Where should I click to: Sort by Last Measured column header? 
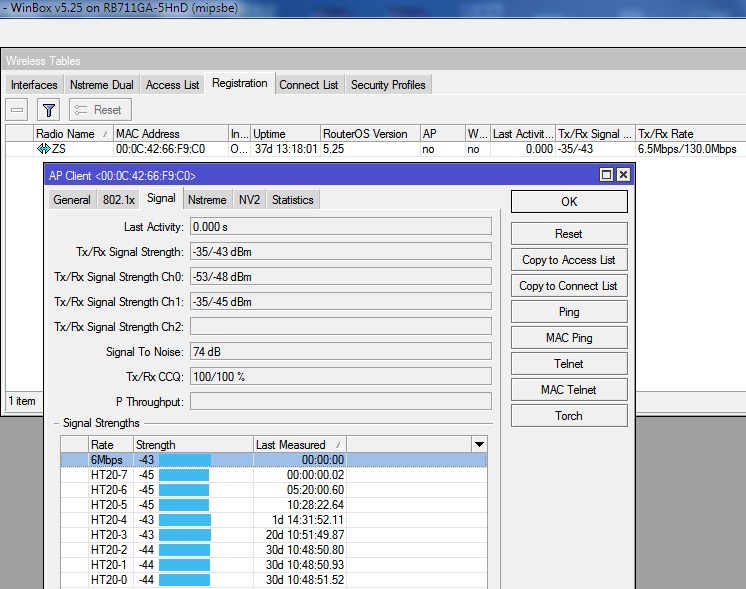[299, 444]
